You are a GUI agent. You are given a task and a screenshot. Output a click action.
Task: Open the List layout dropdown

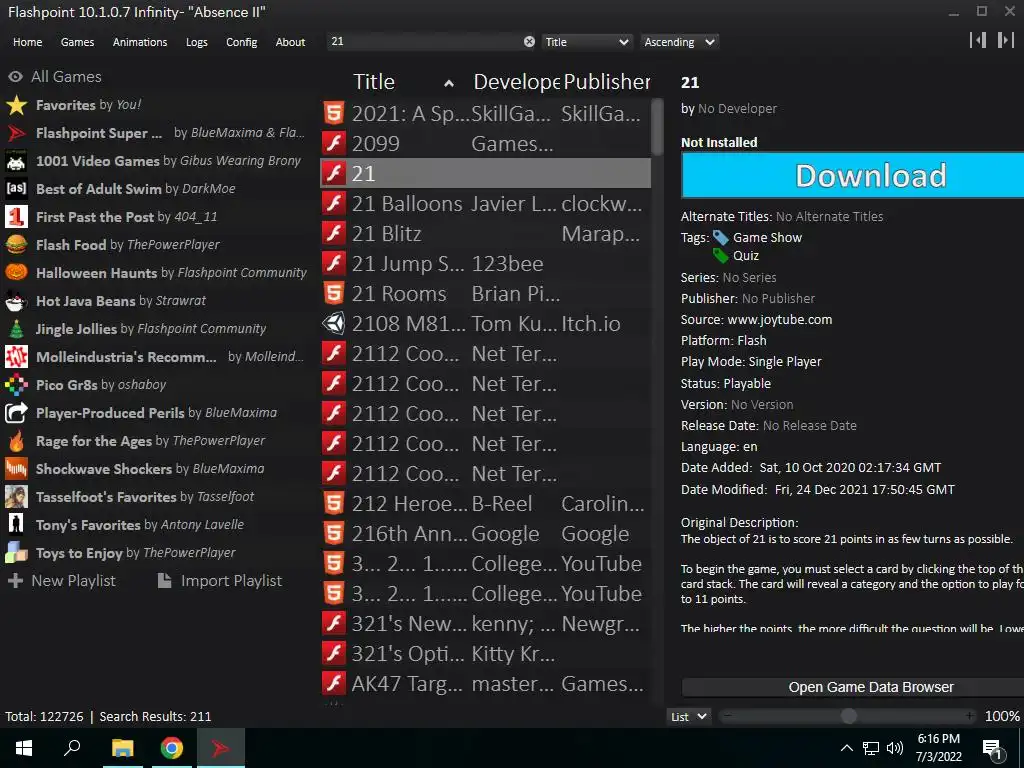(689, 716)
